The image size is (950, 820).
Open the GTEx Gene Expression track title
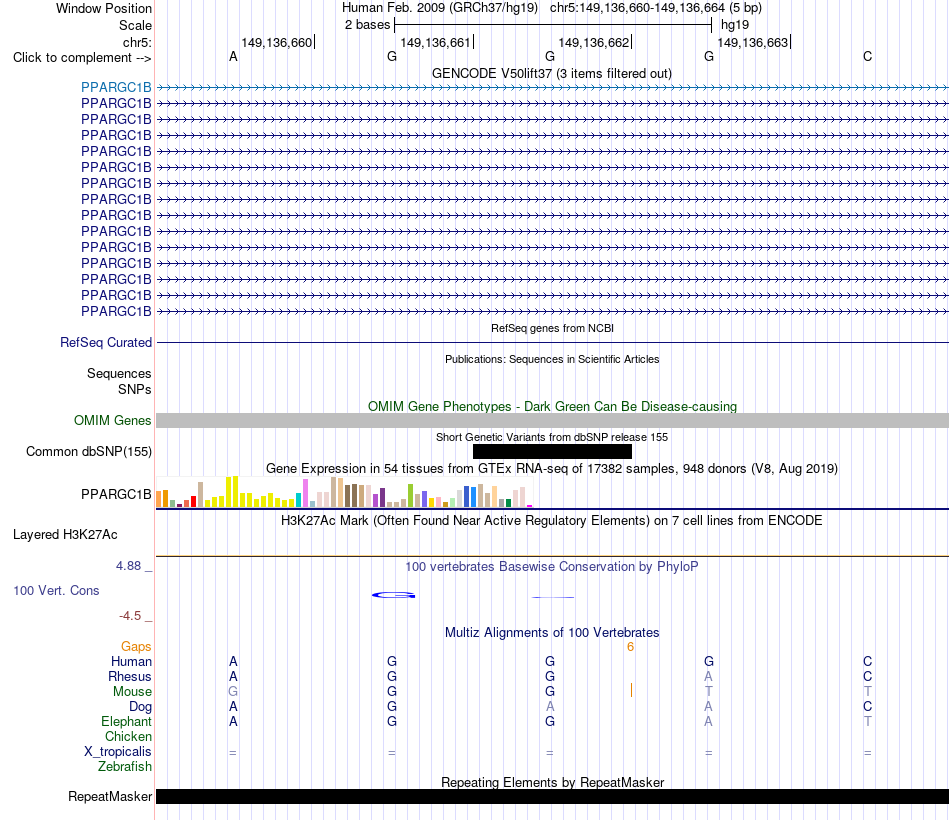(x=551, y=468)
